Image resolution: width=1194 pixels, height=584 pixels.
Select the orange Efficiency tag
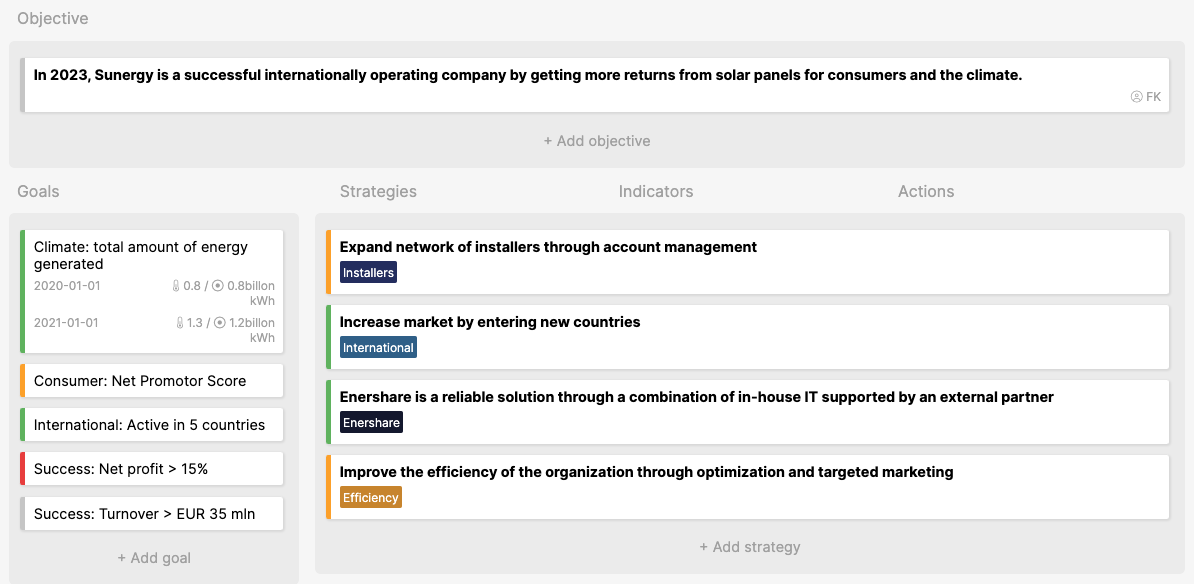pyautogui.click(x=370, y=497)
